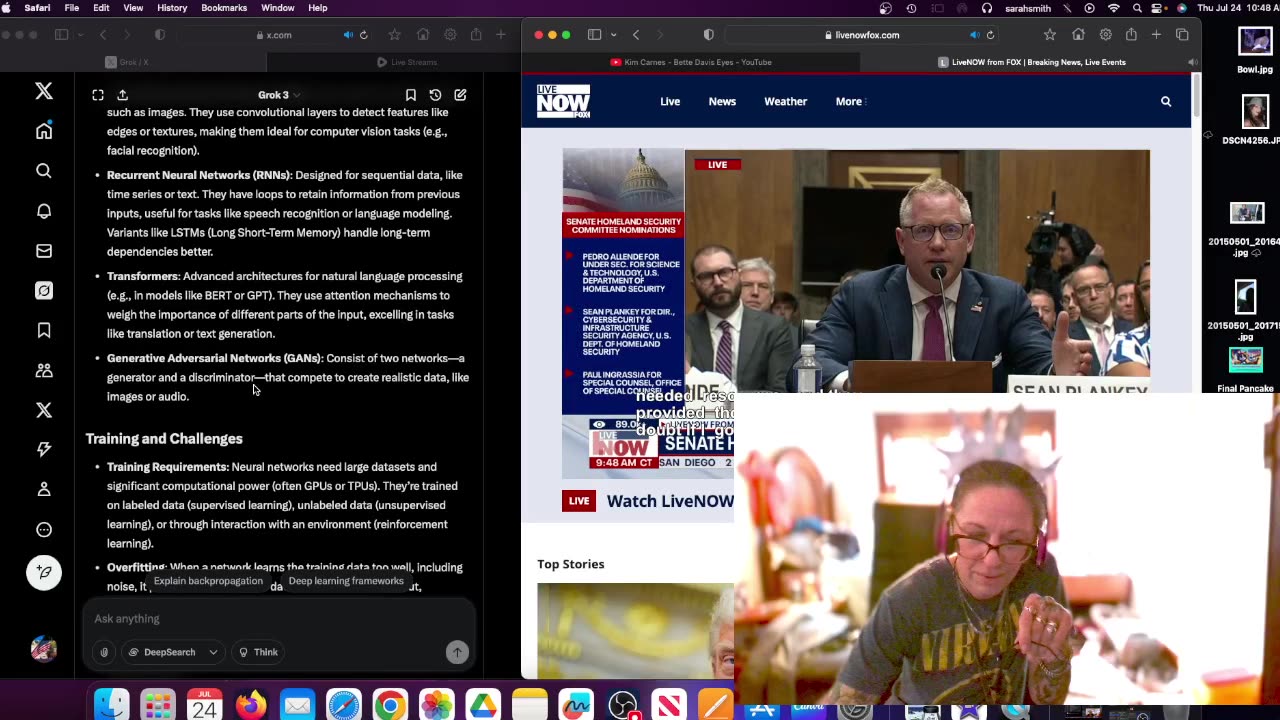Share the Grok conversation
Viewport: 1280px width, 720px height.
point(122,95)
